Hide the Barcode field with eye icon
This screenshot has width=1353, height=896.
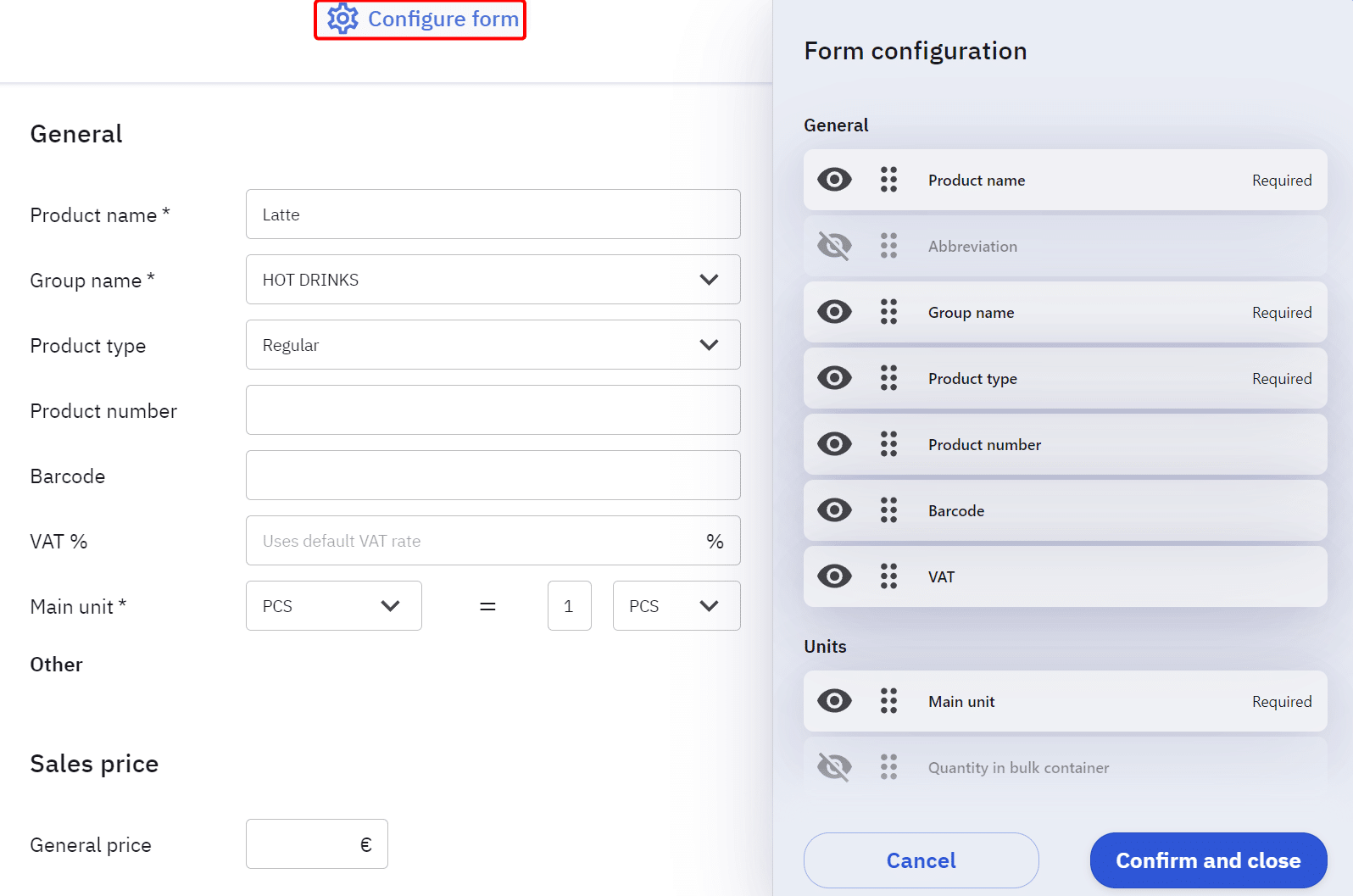[834, 510]
